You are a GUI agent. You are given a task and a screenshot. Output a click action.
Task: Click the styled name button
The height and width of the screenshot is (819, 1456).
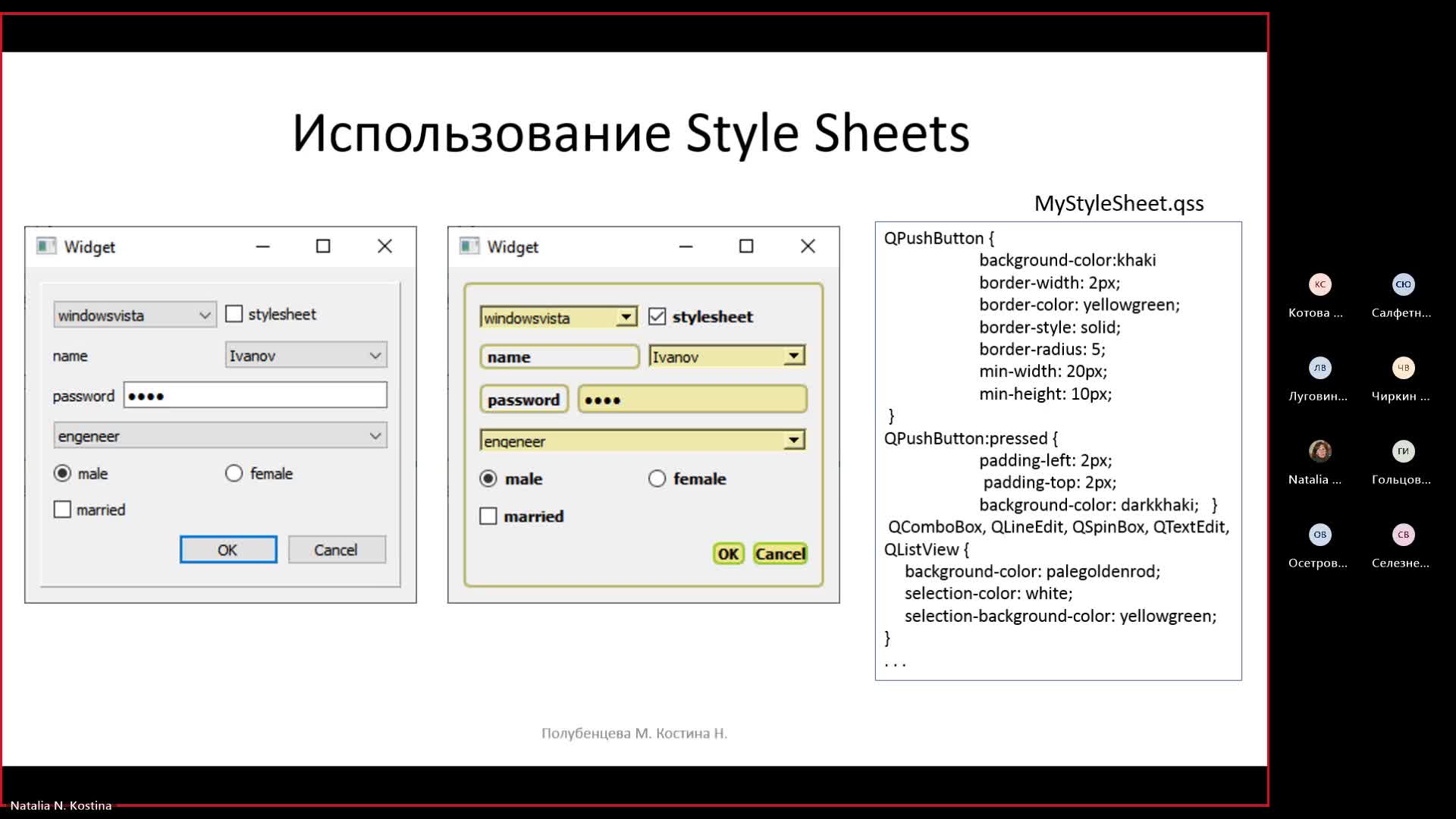point(560,356)
